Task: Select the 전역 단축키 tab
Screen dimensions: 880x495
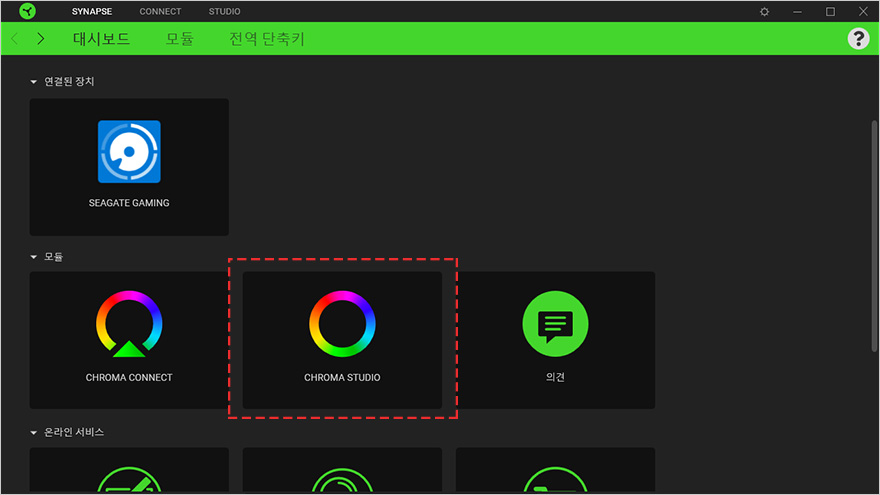Action: coord(267,39)
